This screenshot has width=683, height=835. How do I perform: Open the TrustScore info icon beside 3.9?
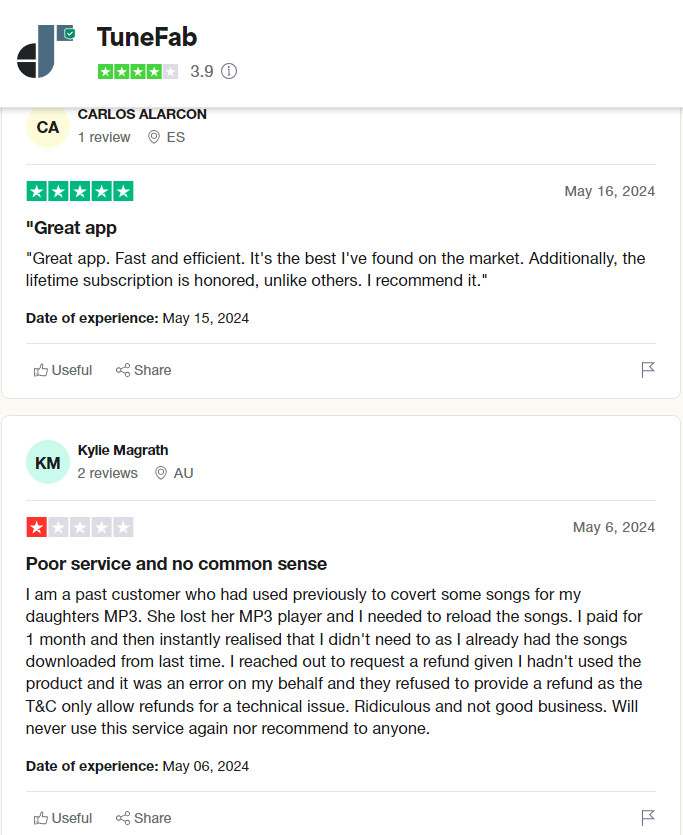point(229,71)
